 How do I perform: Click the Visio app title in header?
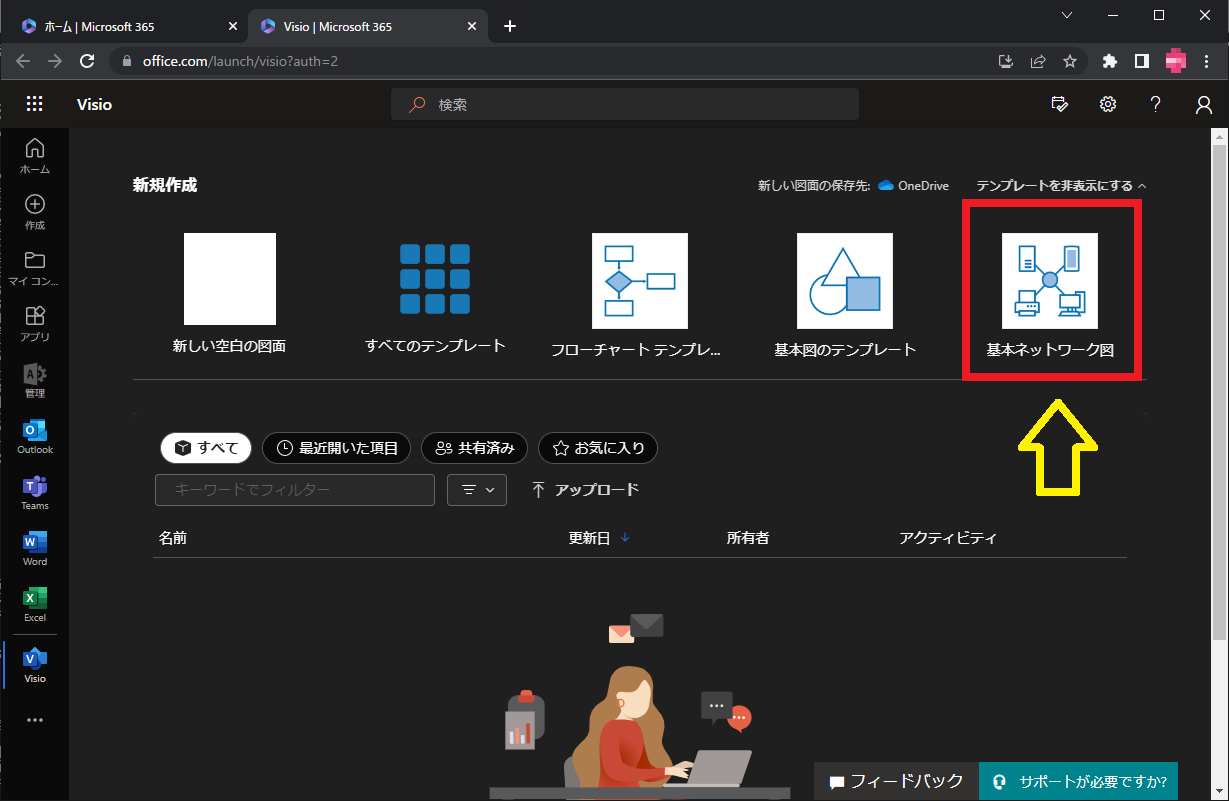click(94, 104)
